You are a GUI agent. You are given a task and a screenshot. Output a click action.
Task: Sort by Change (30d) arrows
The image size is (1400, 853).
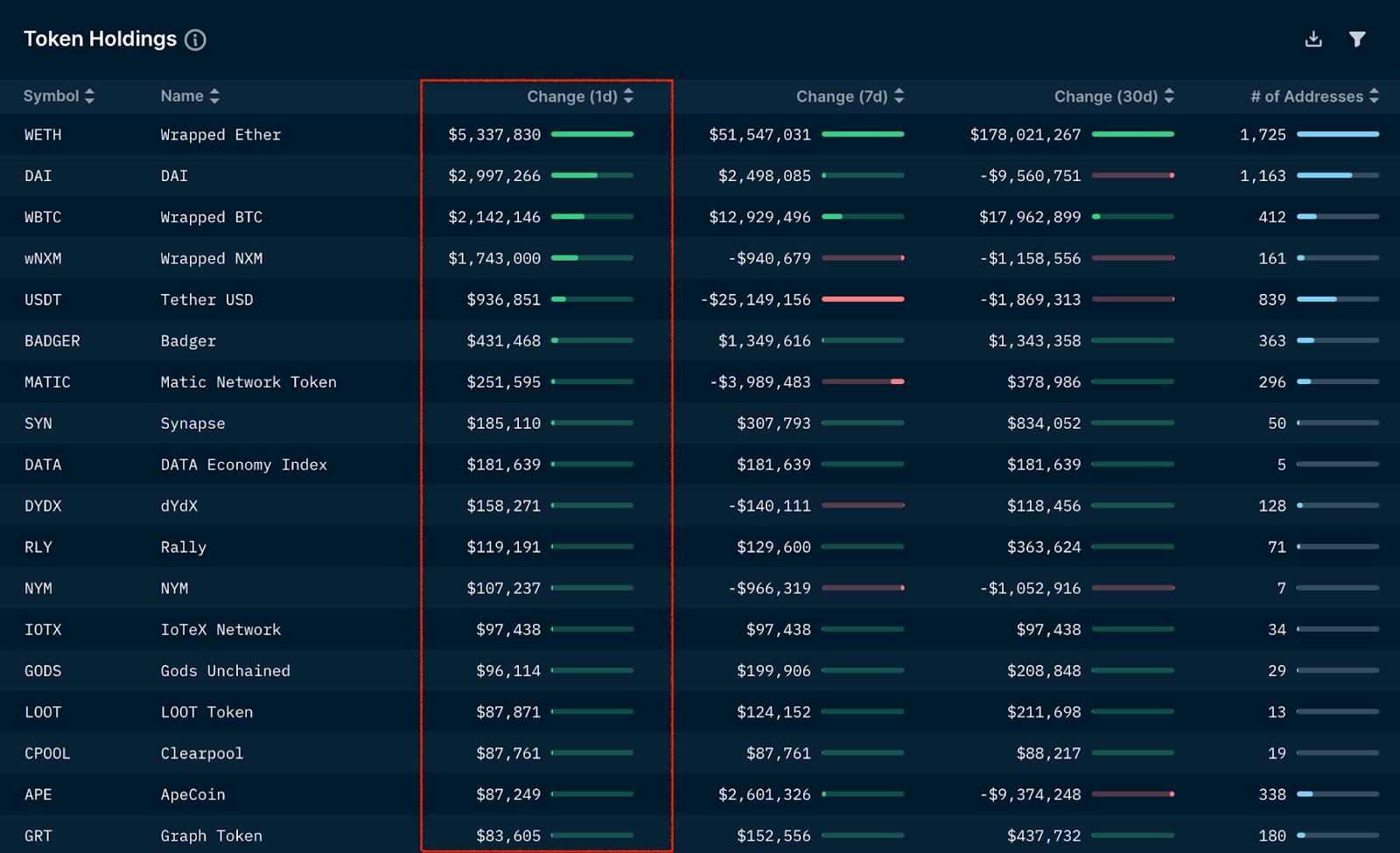(1170, 96)
